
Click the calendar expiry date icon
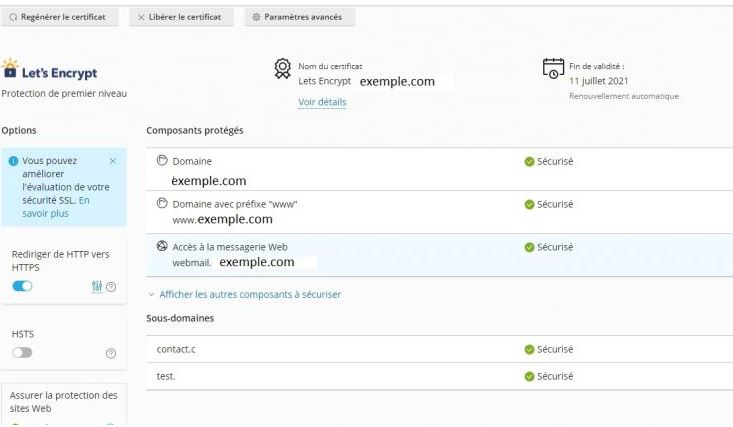tap(552, 68)
